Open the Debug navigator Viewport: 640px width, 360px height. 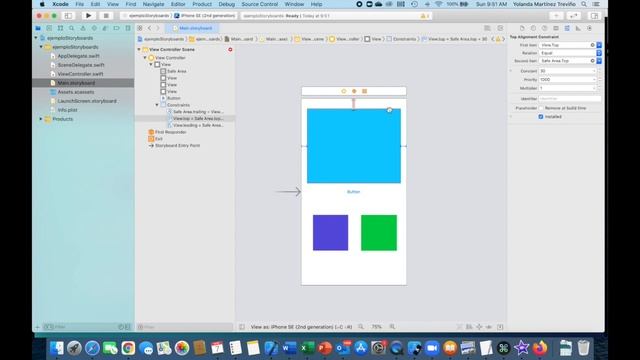105,28
